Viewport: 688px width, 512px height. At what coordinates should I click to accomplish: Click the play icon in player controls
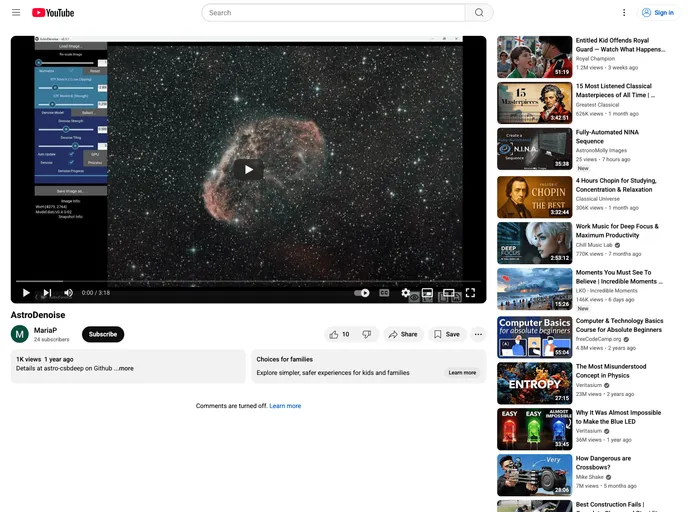pyautogui.click(x=26, y=293)
